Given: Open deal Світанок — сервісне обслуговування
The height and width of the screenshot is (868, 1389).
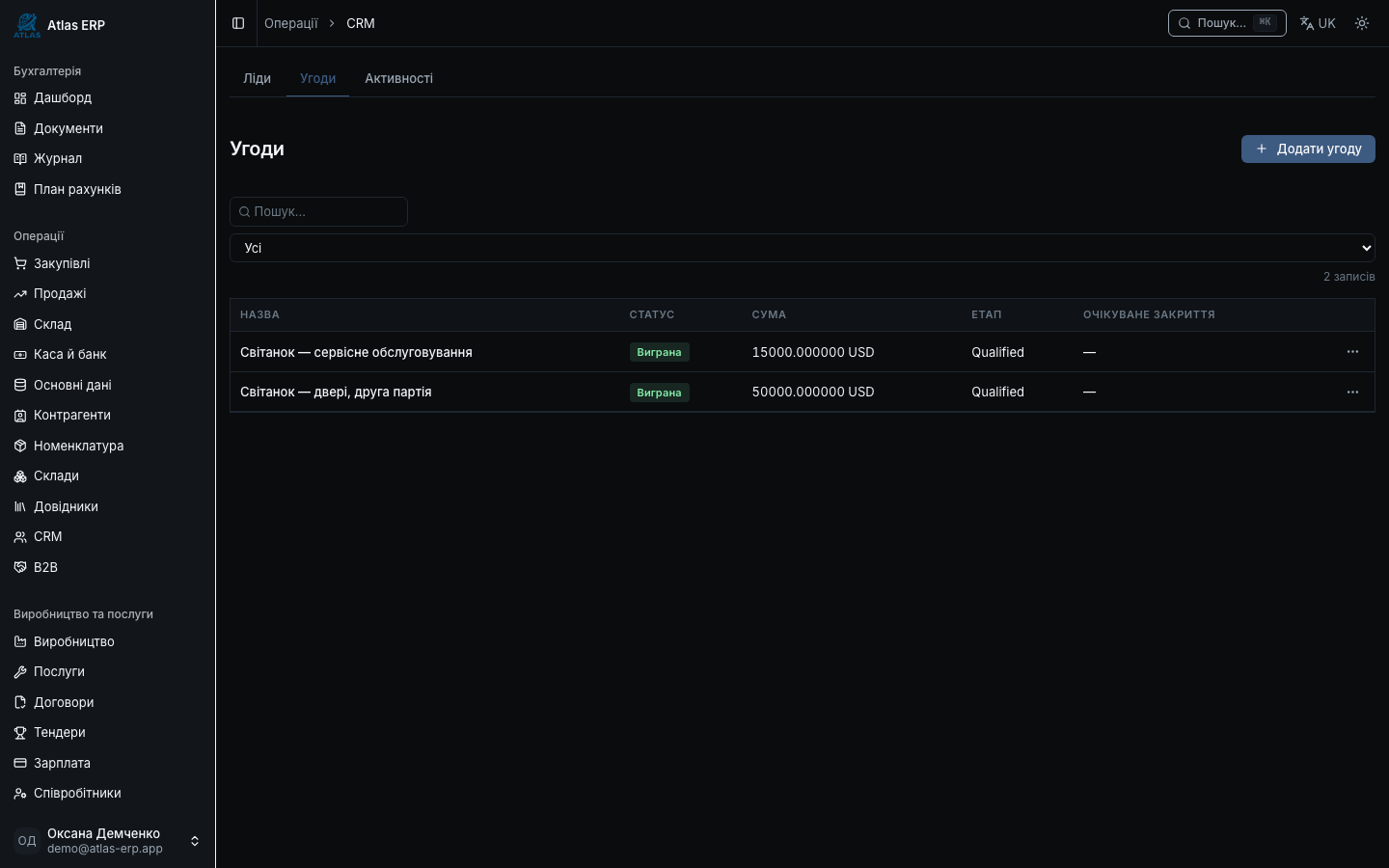Looking at the screenshot, I should click(356, 352).
